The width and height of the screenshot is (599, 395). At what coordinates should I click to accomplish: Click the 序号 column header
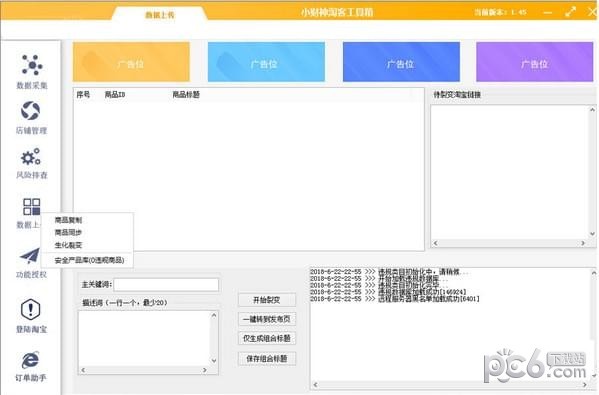click(83, 94)
